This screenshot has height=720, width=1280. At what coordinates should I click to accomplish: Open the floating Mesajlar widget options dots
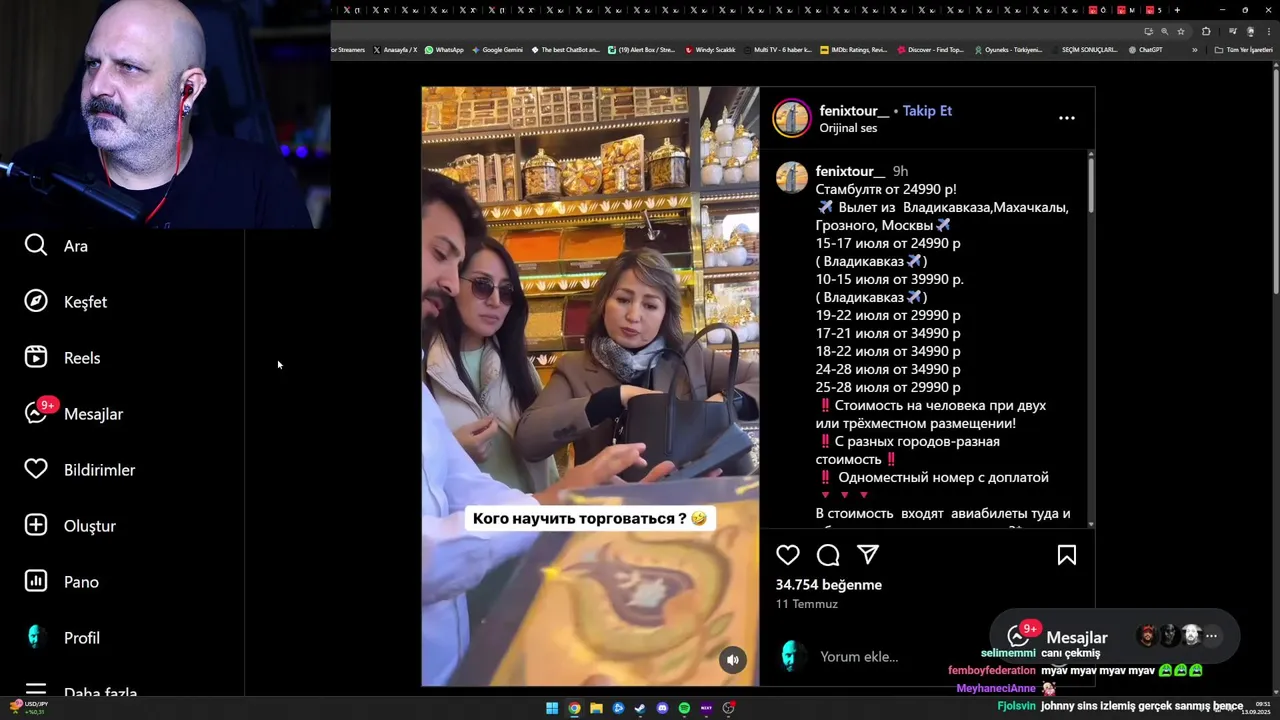click(x=1211, y=636)
